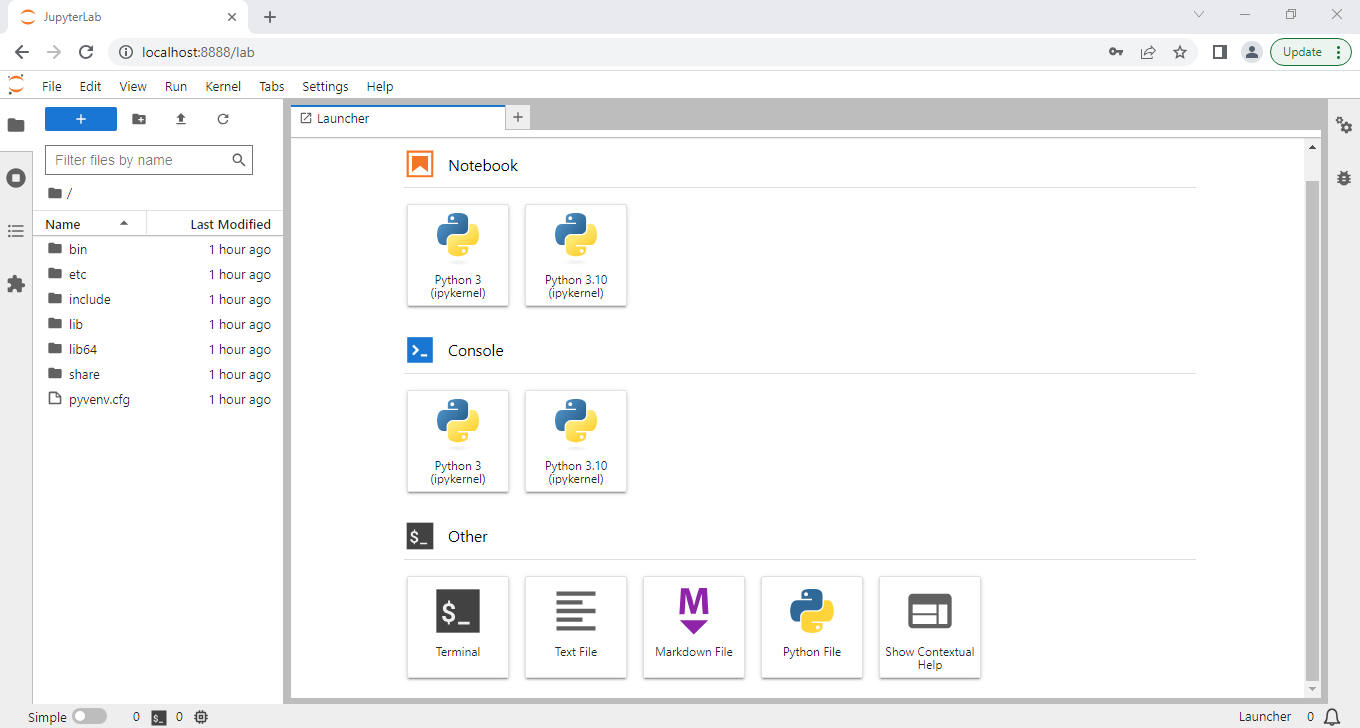Create a new folder with folder-plus icon
The height and width of the screenshot is (728, 1360).
pos(139,119)
